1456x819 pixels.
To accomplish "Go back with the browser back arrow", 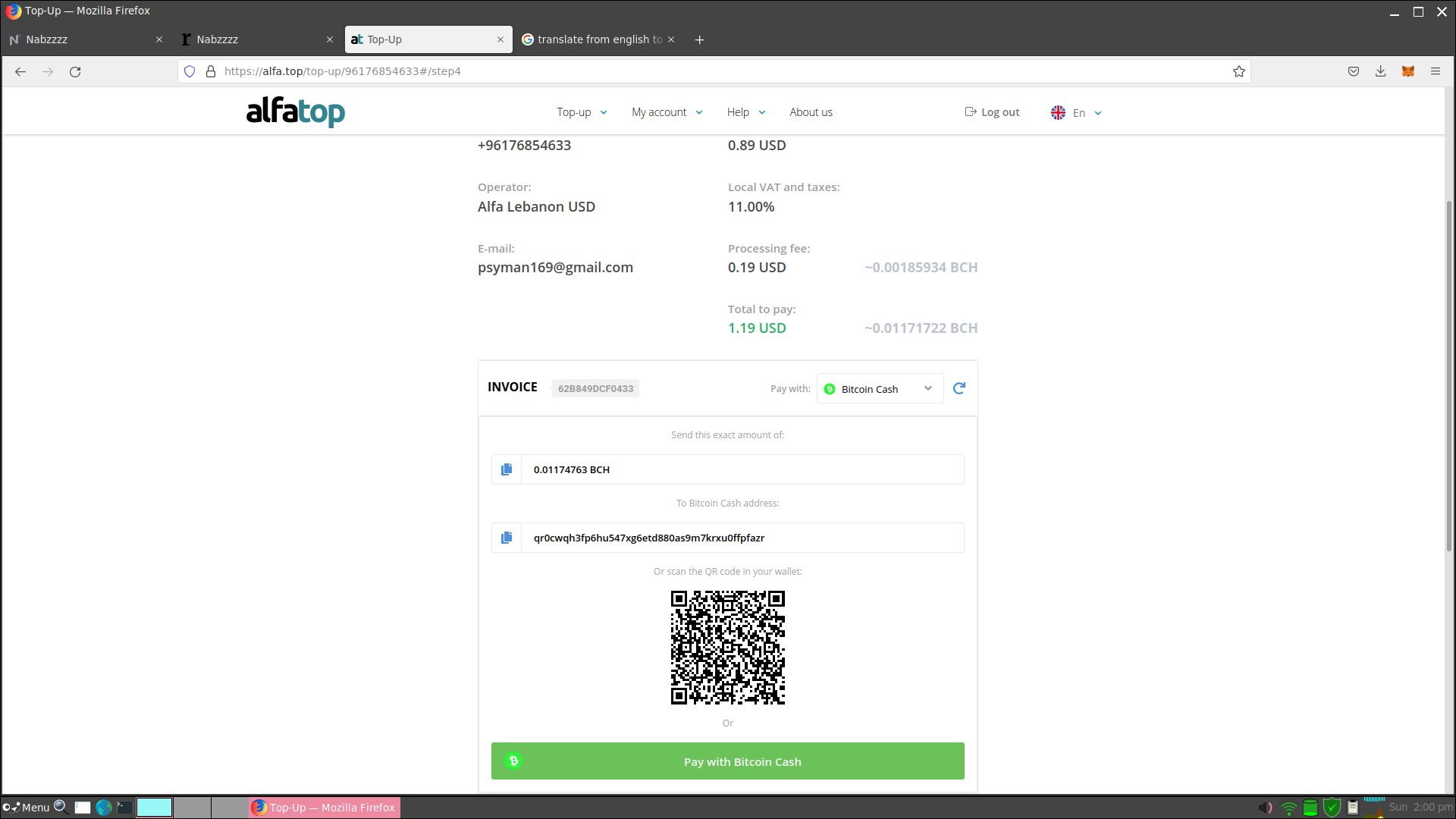I will [20, 71].
